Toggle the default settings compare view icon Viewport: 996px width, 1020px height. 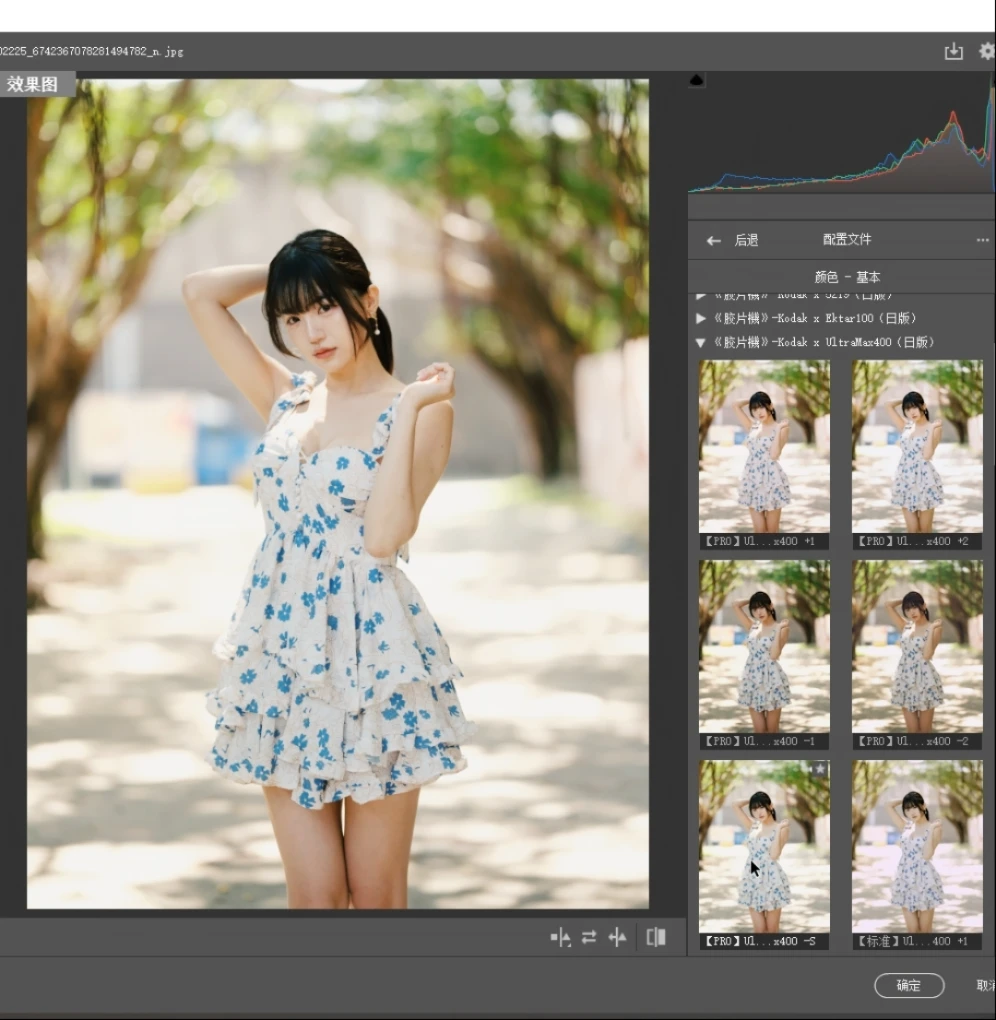tap(656, 937)
